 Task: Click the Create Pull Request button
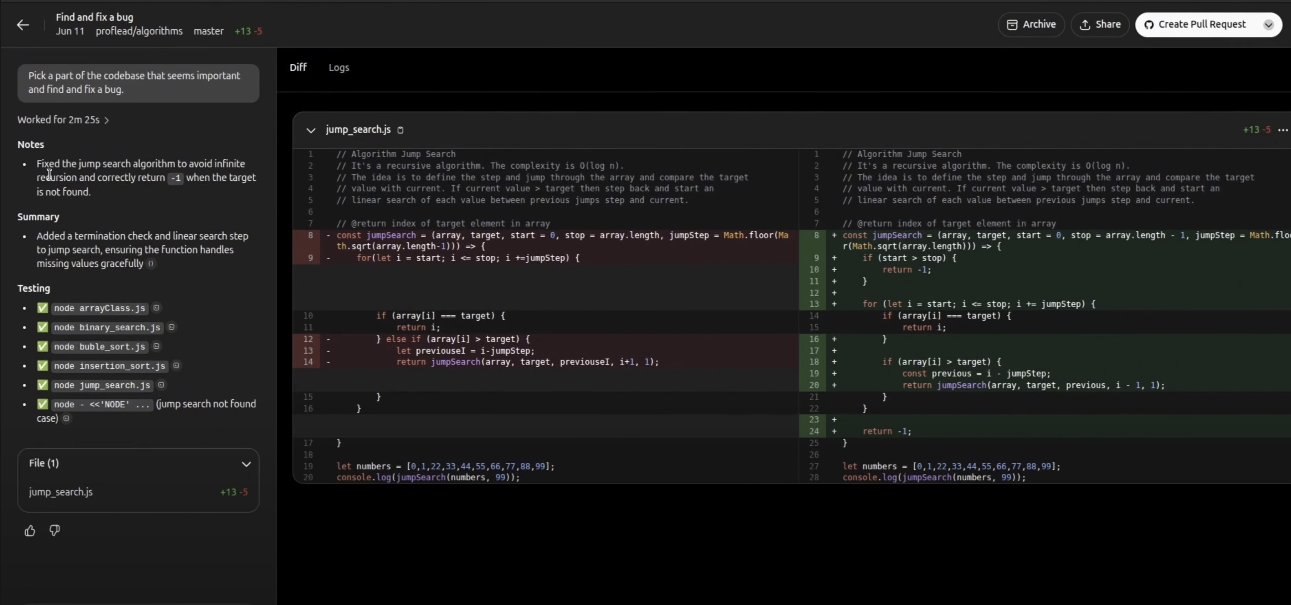tap(1196, 25)
